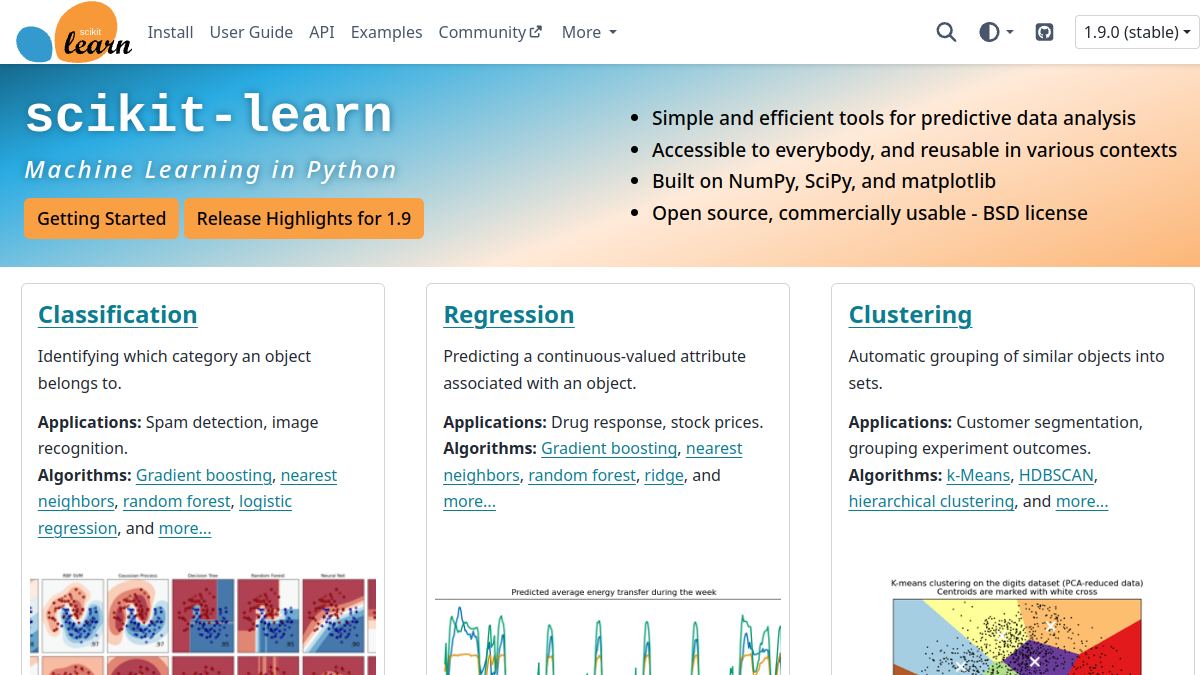This screenshot has height=675, width=1200.
Task: Expand the More menu
Action: 589,32
